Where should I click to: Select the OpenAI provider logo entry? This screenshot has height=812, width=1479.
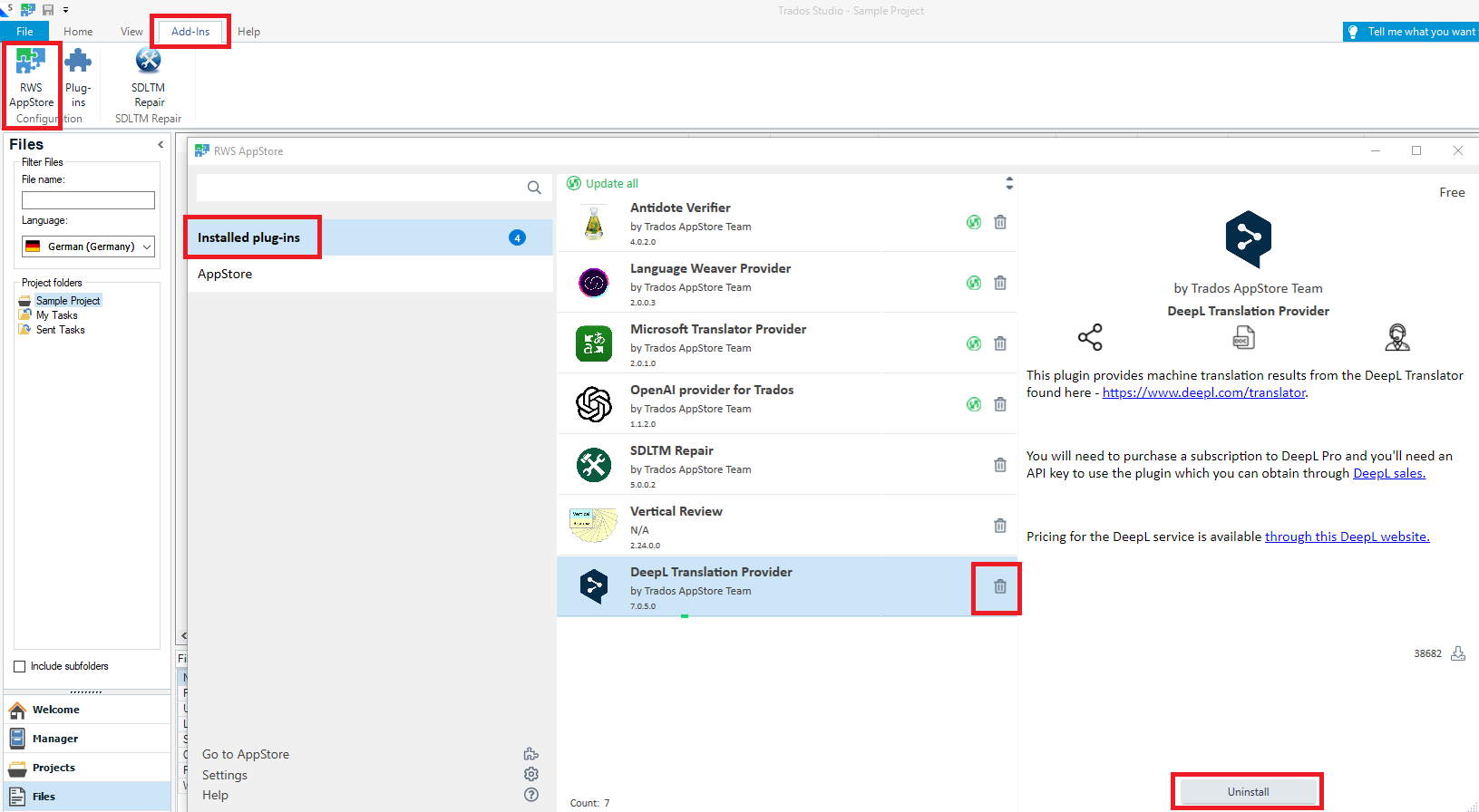click(594, 404)
